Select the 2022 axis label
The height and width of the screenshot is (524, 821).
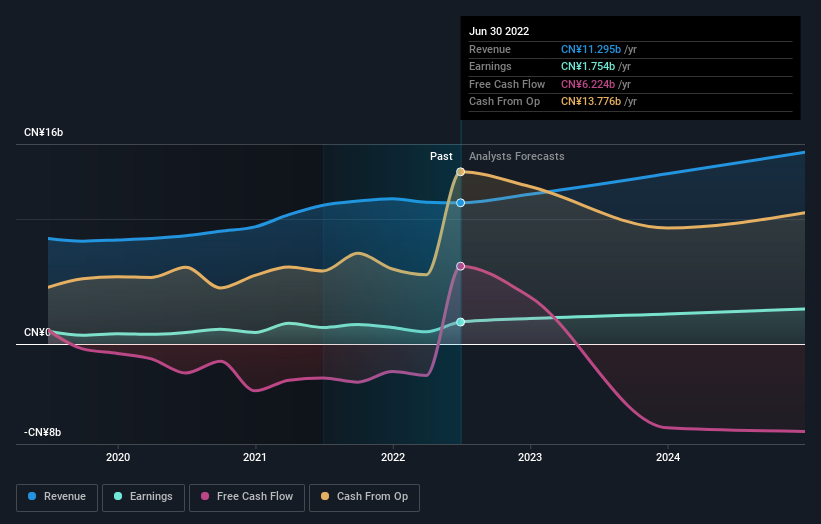click(393, 457)
